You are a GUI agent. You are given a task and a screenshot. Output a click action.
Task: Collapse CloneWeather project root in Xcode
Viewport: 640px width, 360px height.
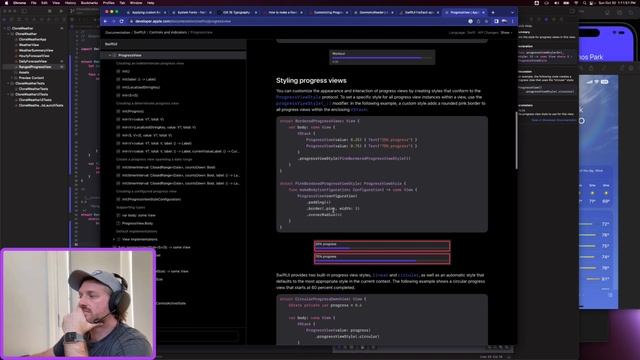[x=4, y=29]
